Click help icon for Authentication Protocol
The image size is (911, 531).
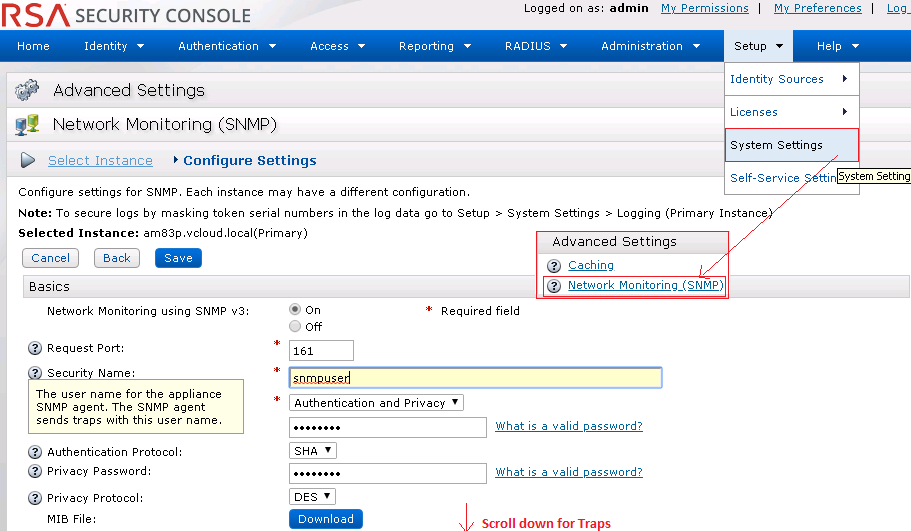35,452
